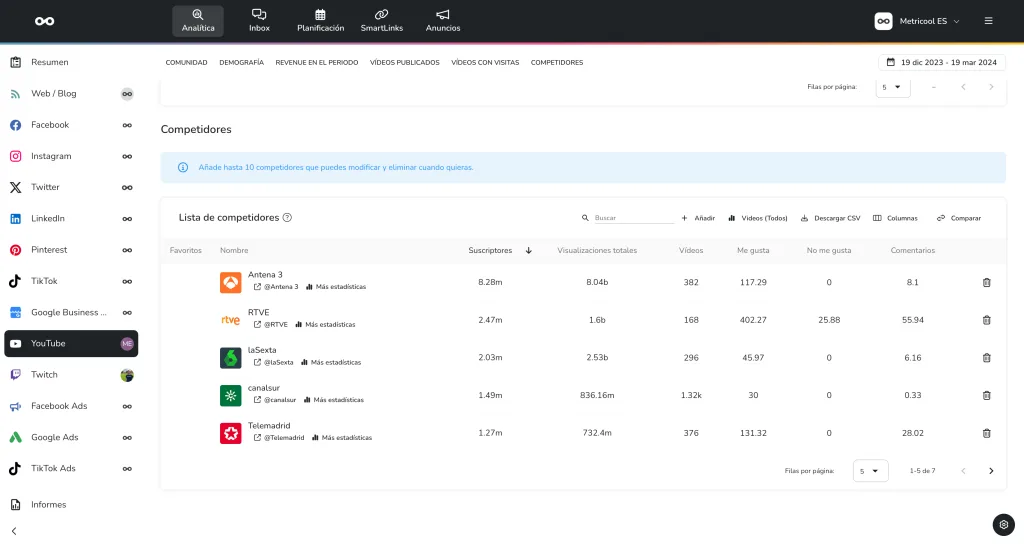1024x545 pixels.
Task: Open Facebook Ads in sidebar
Action: [71, 406]
